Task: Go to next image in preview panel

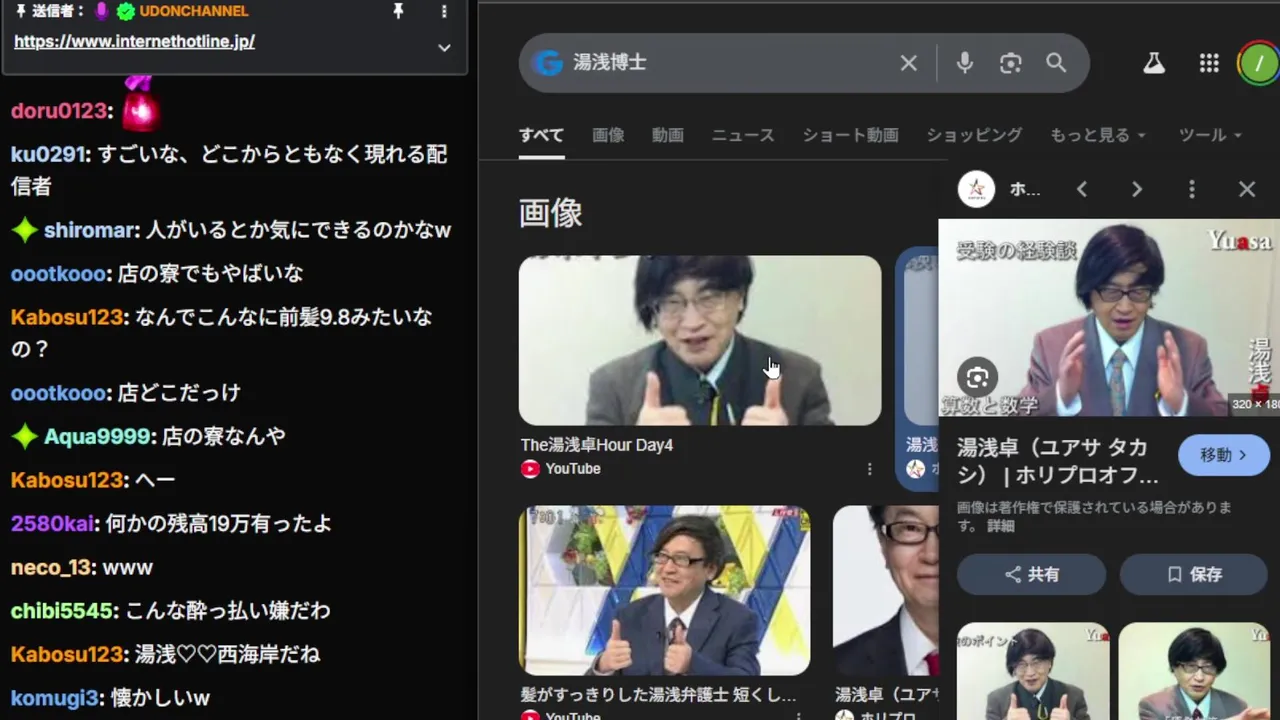Action: point(1136,189)
